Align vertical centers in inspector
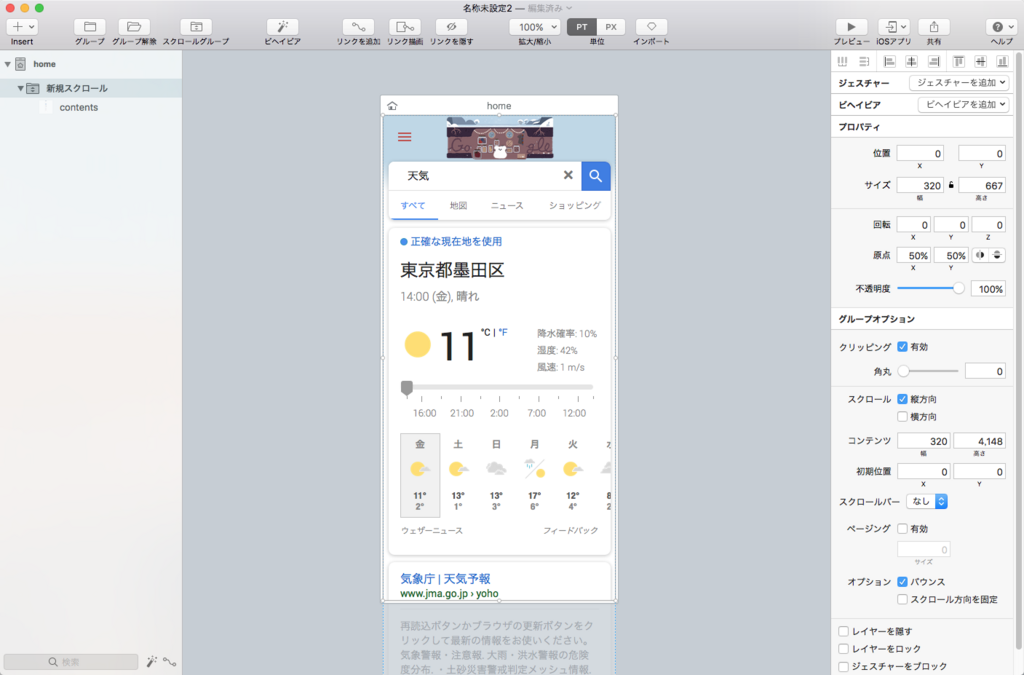This screenshot has width=1024, height=675. [x=980, y=61]
